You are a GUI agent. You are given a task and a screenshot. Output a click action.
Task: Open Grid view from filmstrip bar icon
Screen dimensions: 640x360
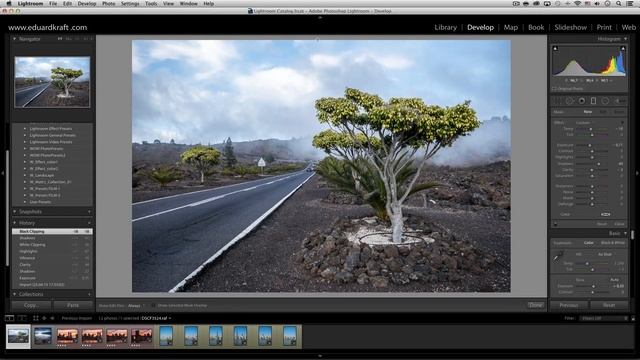(36, 318)
